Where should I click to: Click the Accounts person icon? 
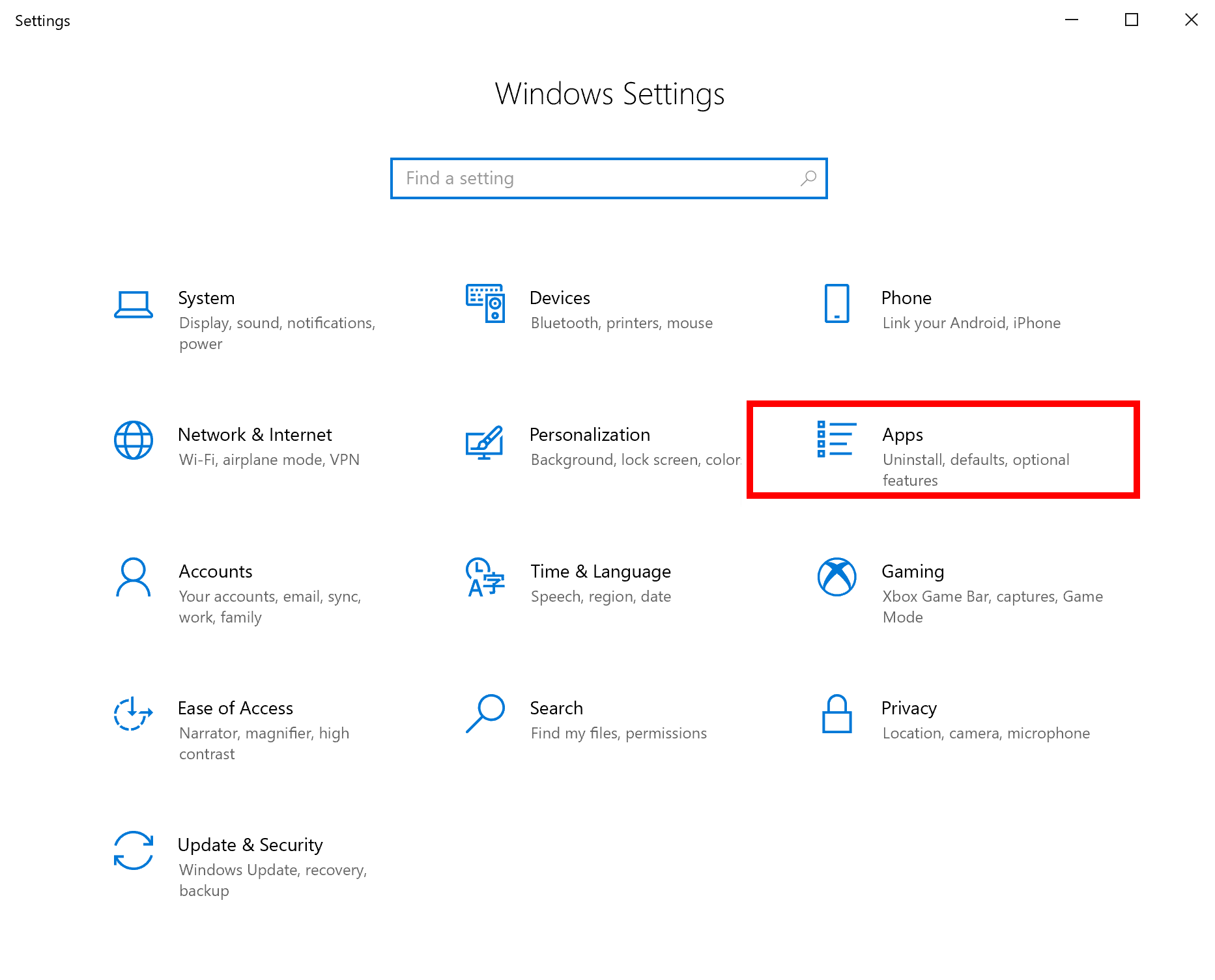(134, 577)
